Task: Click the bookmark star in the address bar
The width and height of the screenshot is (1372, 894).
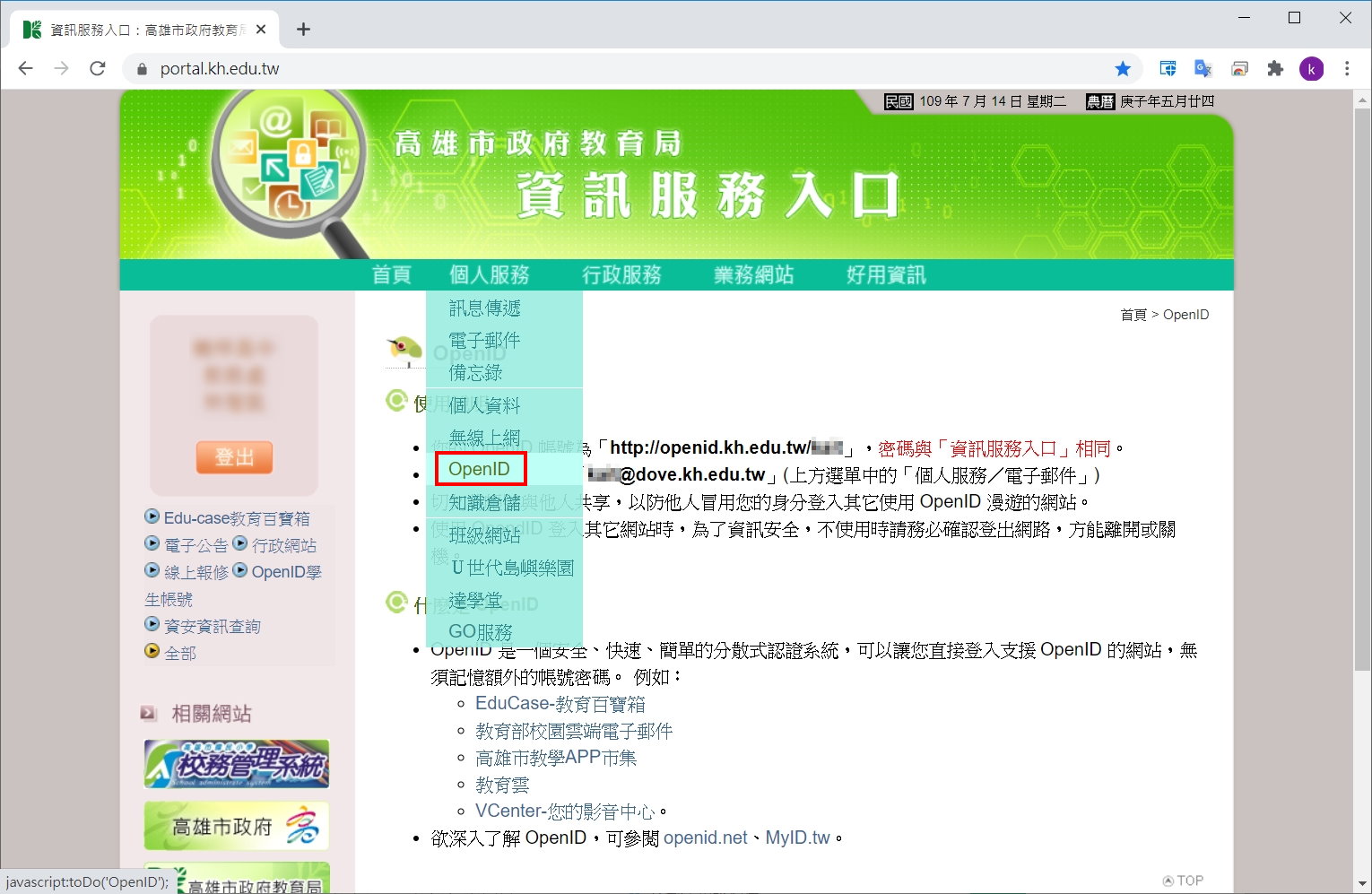Action: coord(1124,68)
